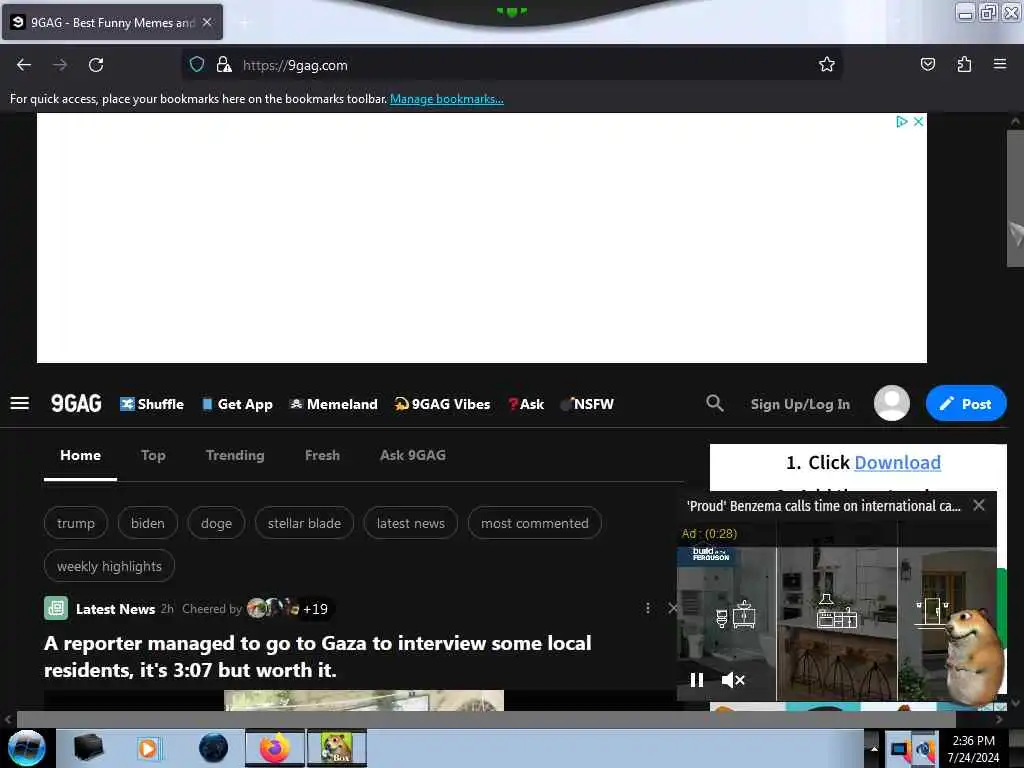Screen dimensions: 1024x768
Task: Open the dark globe taskbar icon
Action: pyautogui.click(x=213, y=748)
